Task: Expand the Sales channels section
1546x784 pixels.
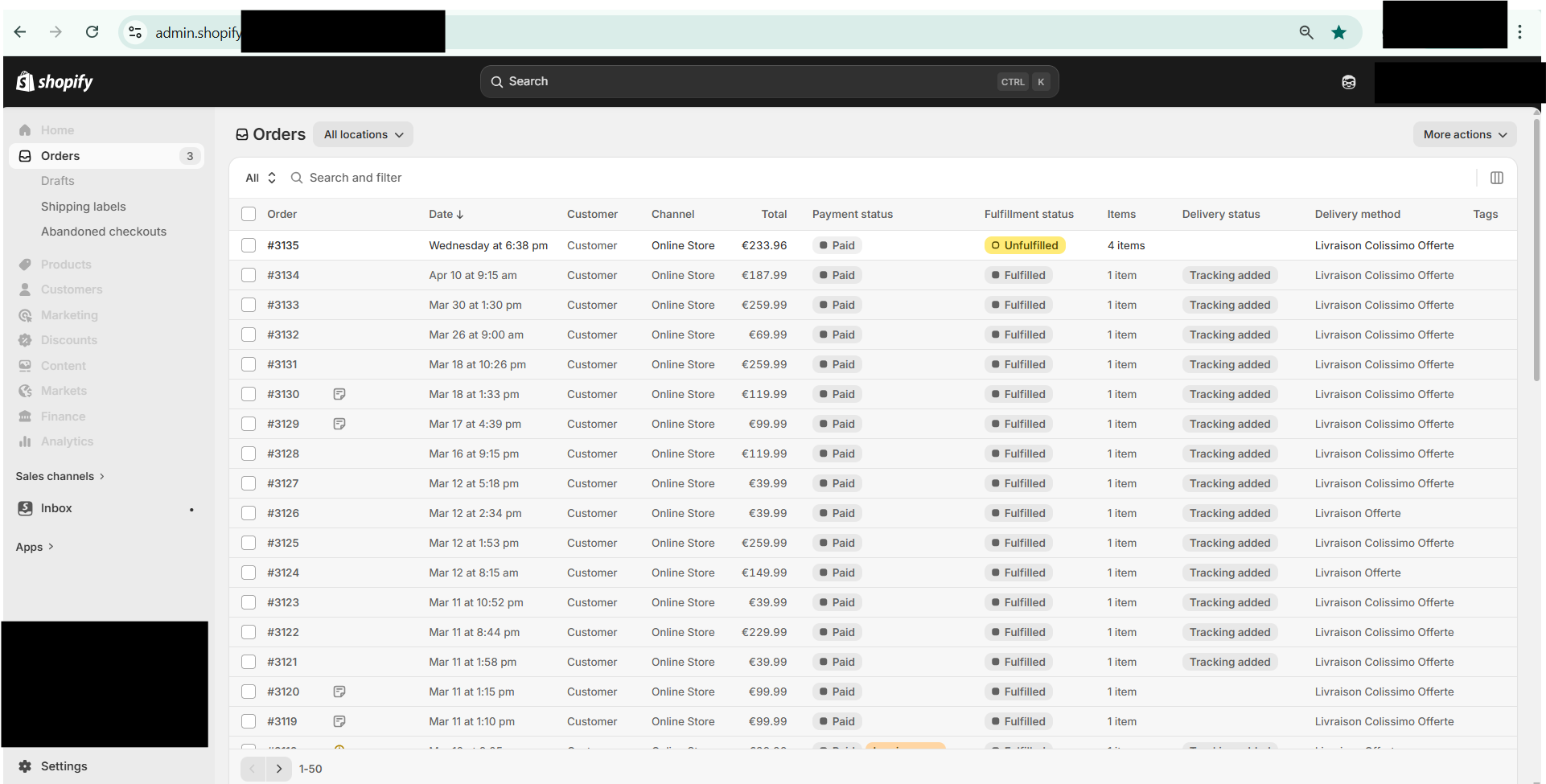Action: 60,476
